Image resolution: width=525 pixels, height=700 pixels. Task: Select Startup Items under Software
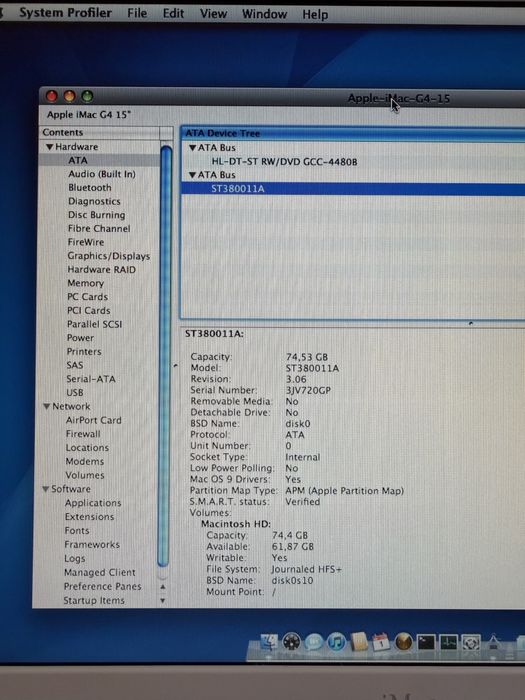tap(94, 600)
